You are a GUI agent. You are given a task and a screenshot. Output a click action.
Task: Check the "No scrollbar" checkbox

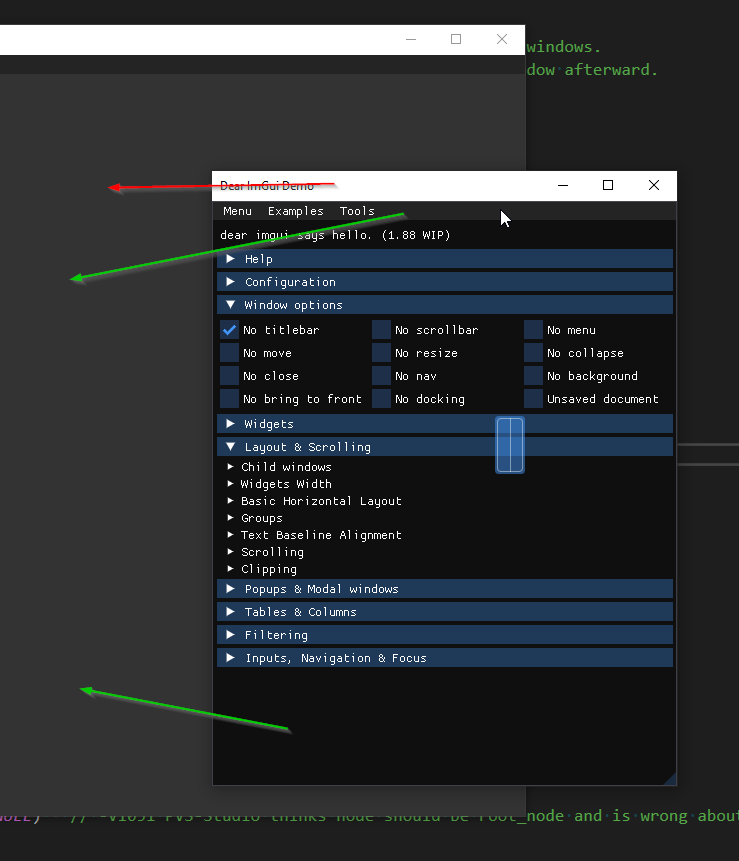tap(381, 329)
